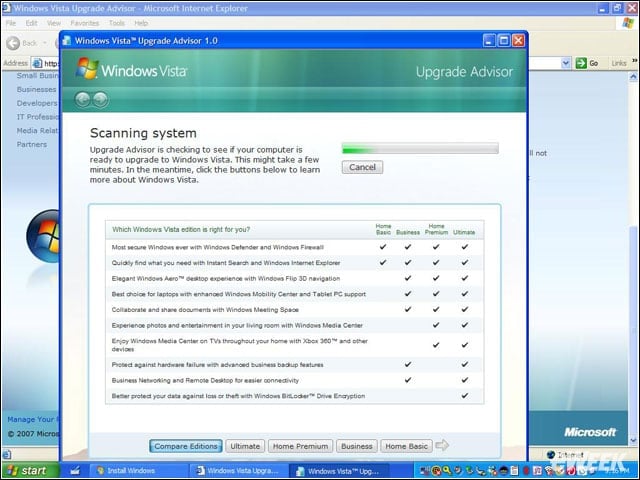Viewport: 640px width, 480px height.
Task: Click the Ultimate column header
Action: (464, 232)
